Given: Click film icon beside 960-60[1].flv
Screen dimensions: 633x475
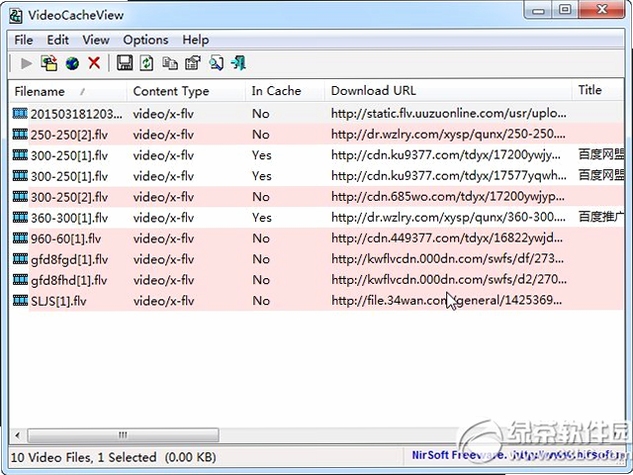Looking at the screenshot, I should [x=20, y=238].
